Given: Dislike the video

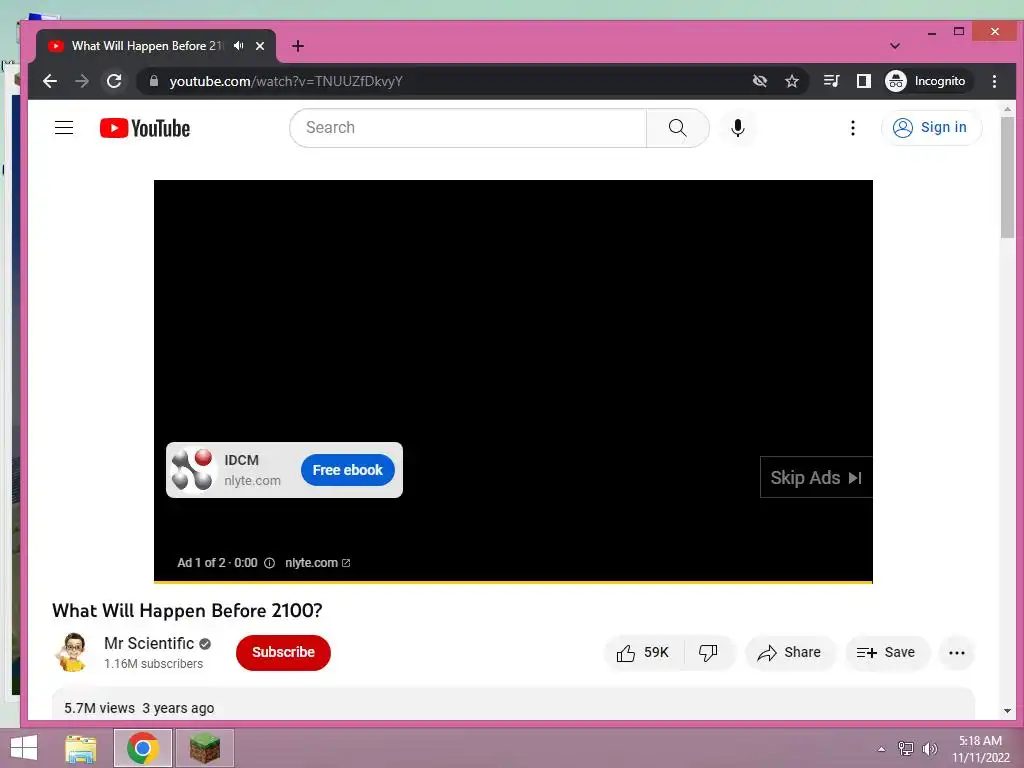Looking at the screenshot, I should 709,652.
